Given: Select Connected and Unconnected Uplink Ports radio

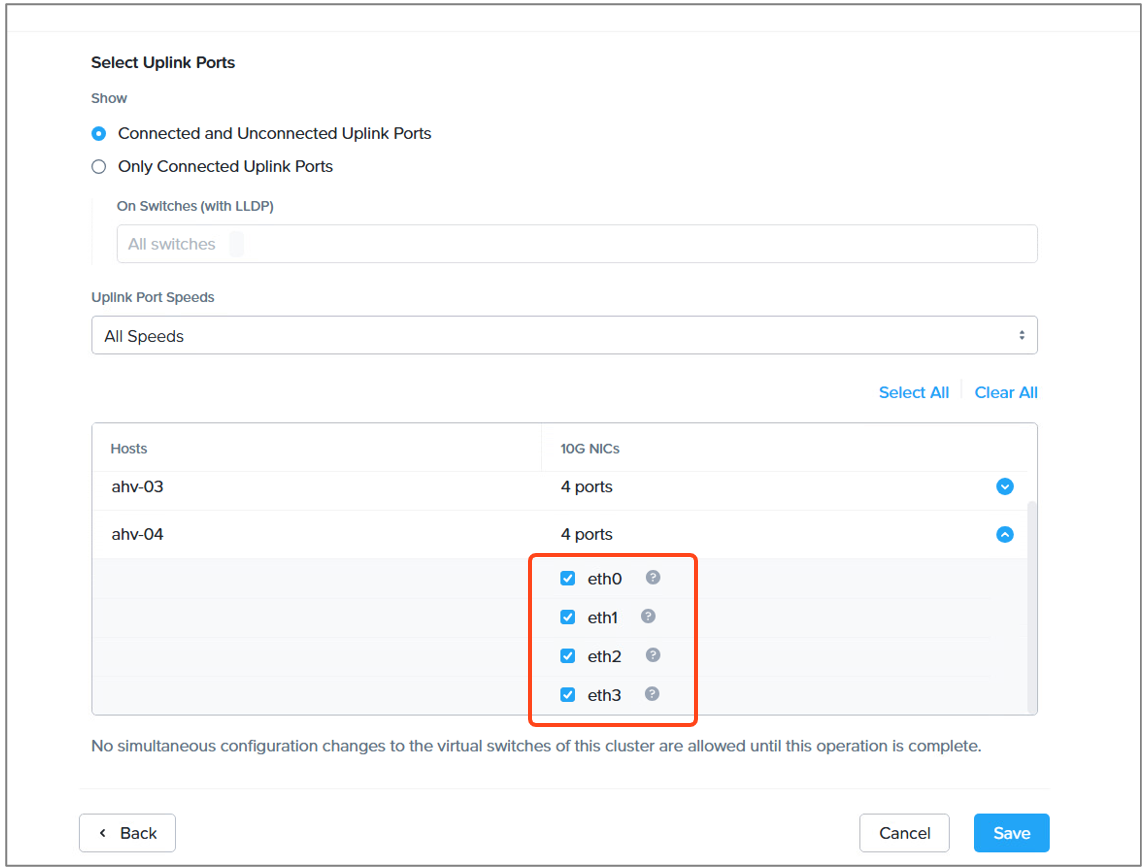Looking at the screenshot, I should [98, 133].
